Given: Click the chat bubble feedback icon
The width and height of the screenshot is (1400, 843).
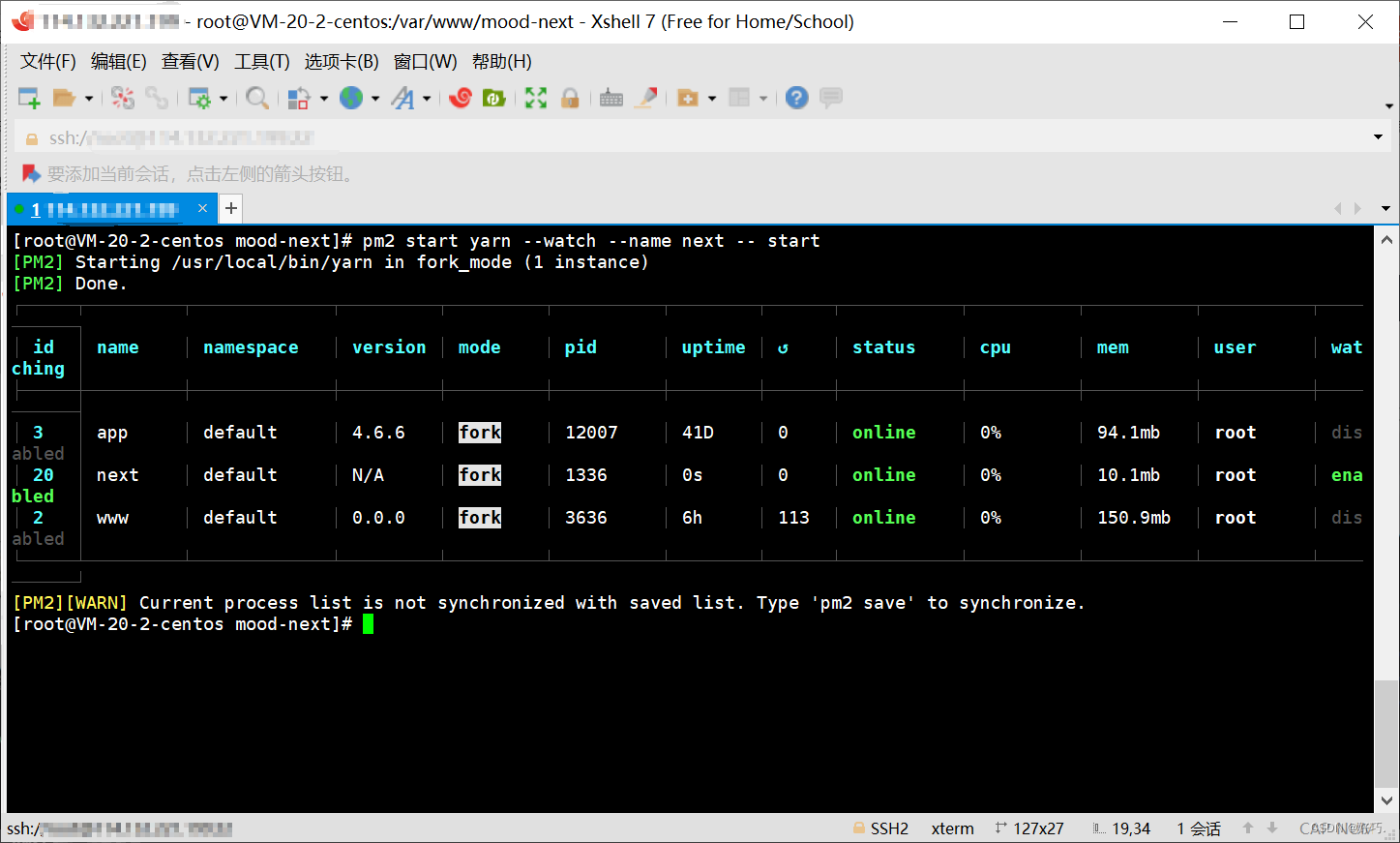Looking at the screenshot, I should coord(830,98).
